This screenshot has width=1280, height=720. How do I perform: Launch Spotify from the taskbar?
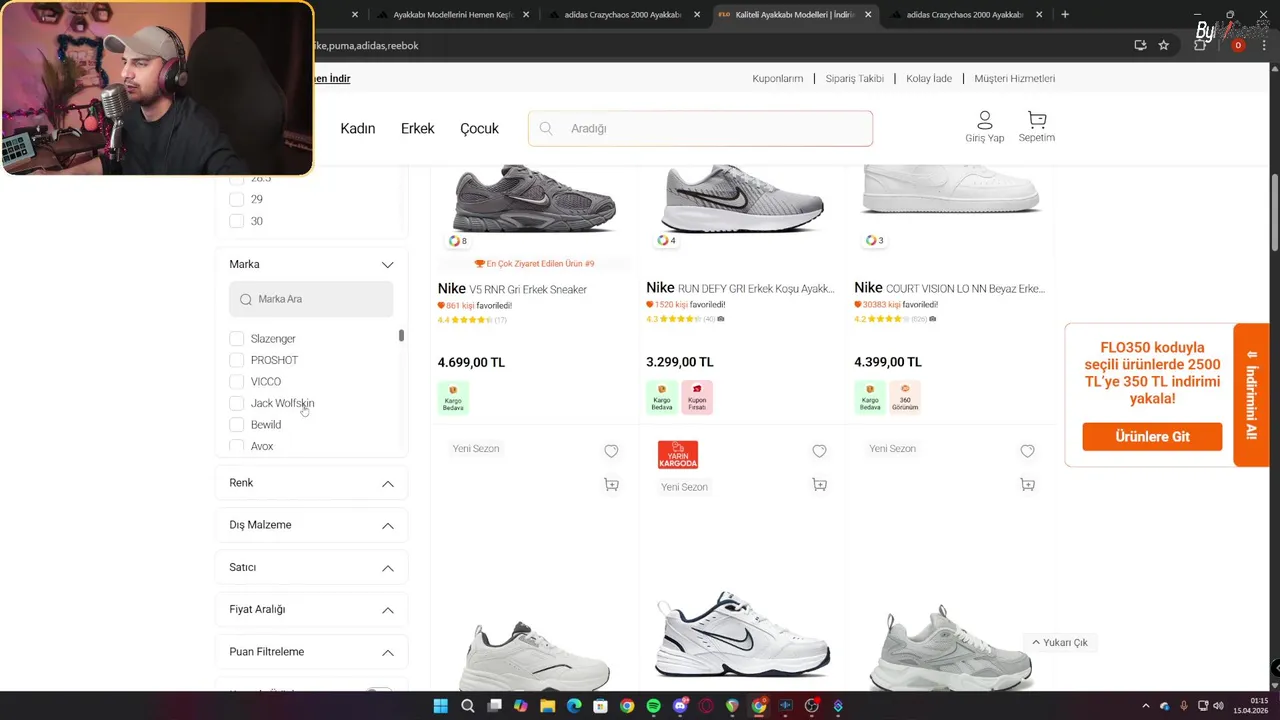(653, 706)
